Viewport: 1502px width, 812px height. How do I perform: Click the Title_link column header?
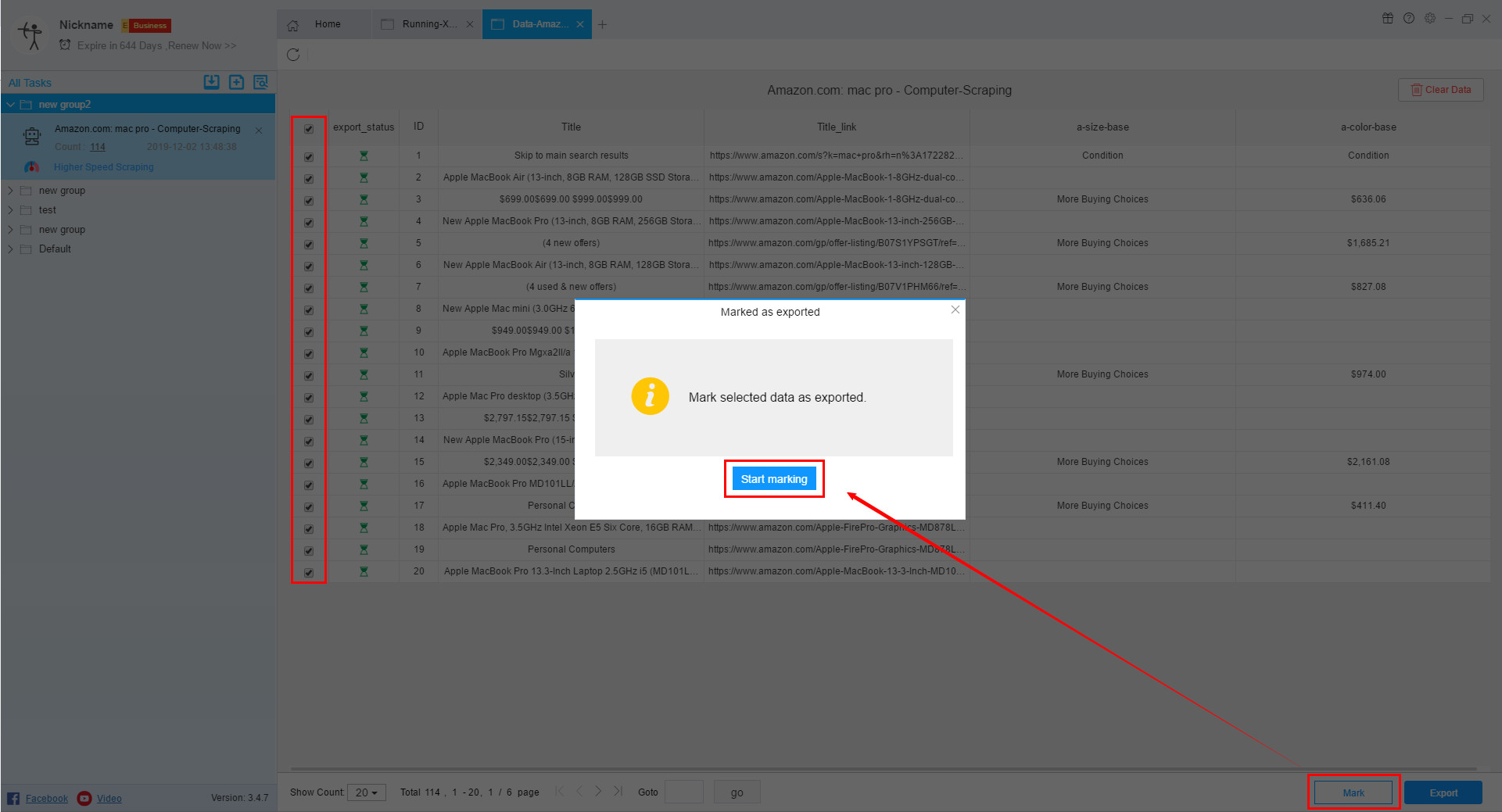[837, 127]
